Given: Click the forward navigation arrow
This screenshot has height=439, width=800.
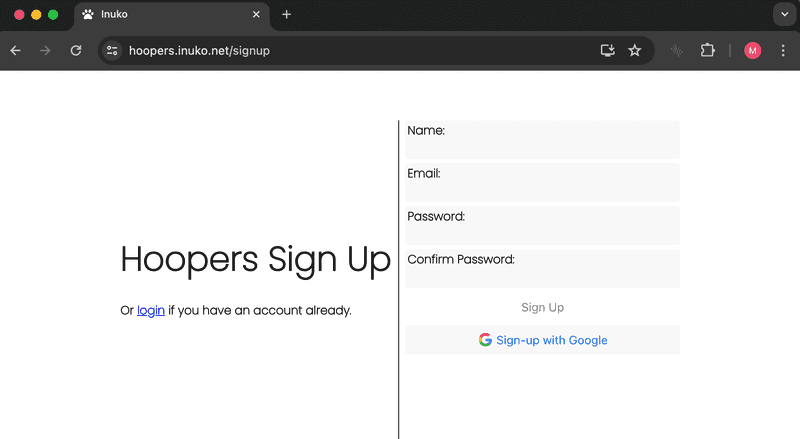Looking at the screenshot, I should [x=45, y=51].
